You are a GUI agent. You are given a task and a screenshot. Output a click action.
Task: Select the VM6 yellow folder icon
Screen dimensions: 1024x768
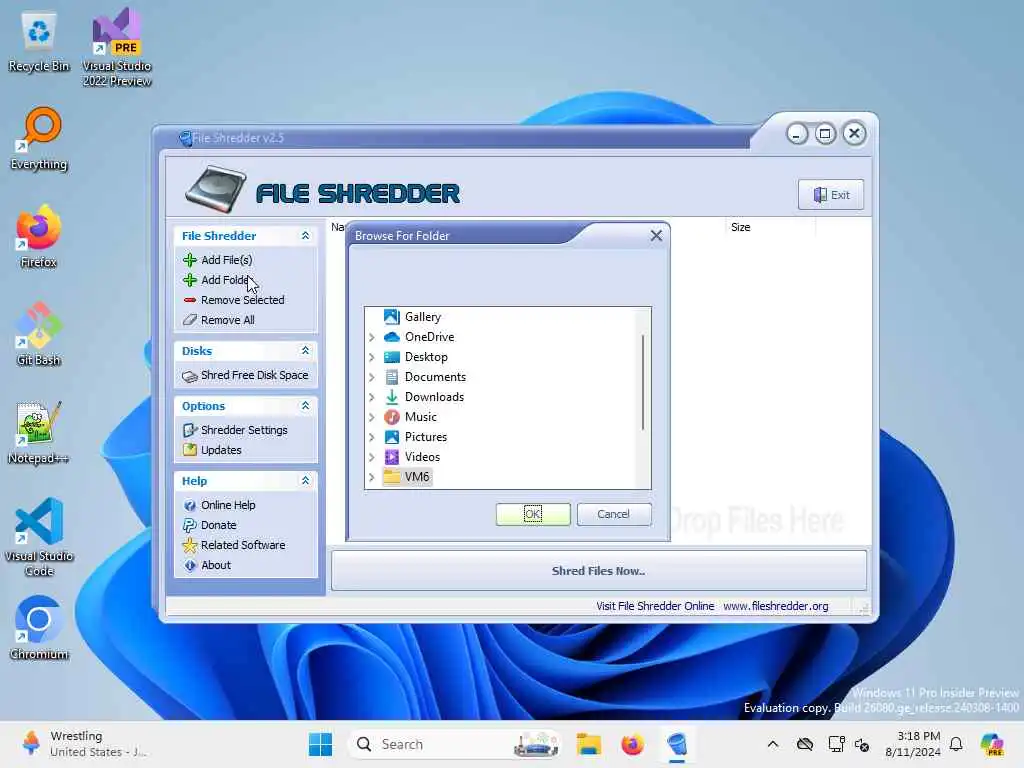pyautogui.click(x=392, y=477)
